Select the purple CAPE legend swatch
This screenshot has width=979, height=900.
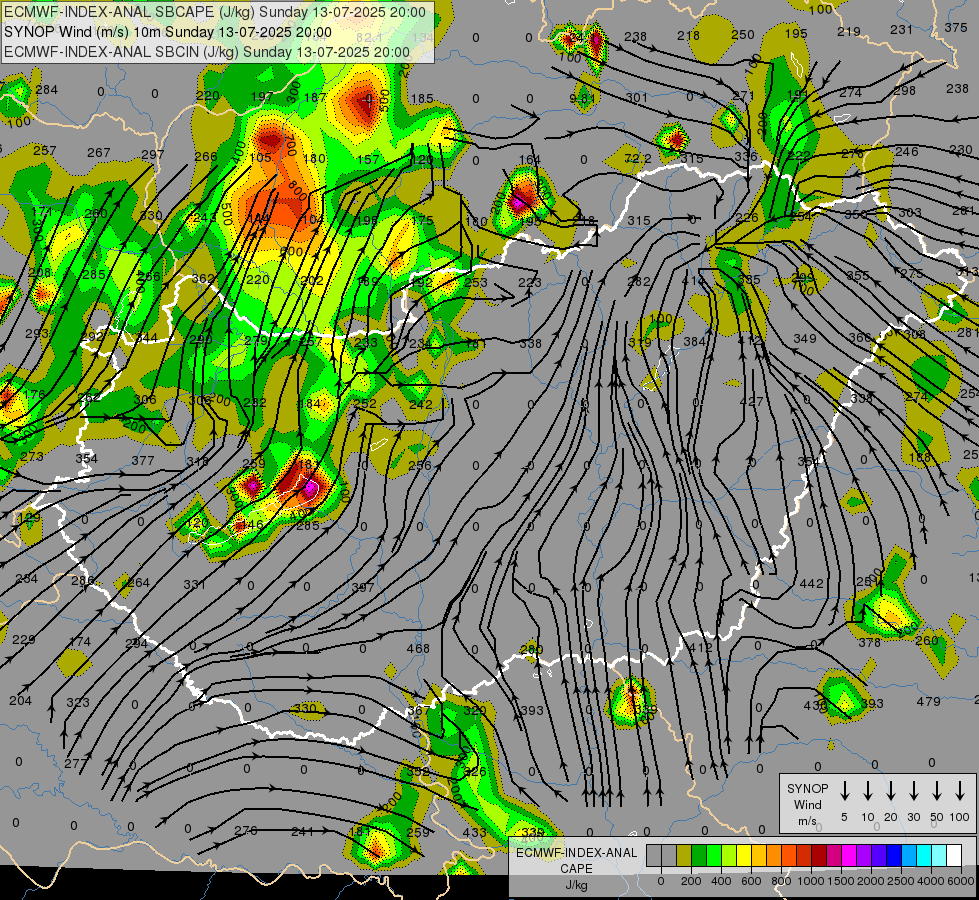click(863, 856)
